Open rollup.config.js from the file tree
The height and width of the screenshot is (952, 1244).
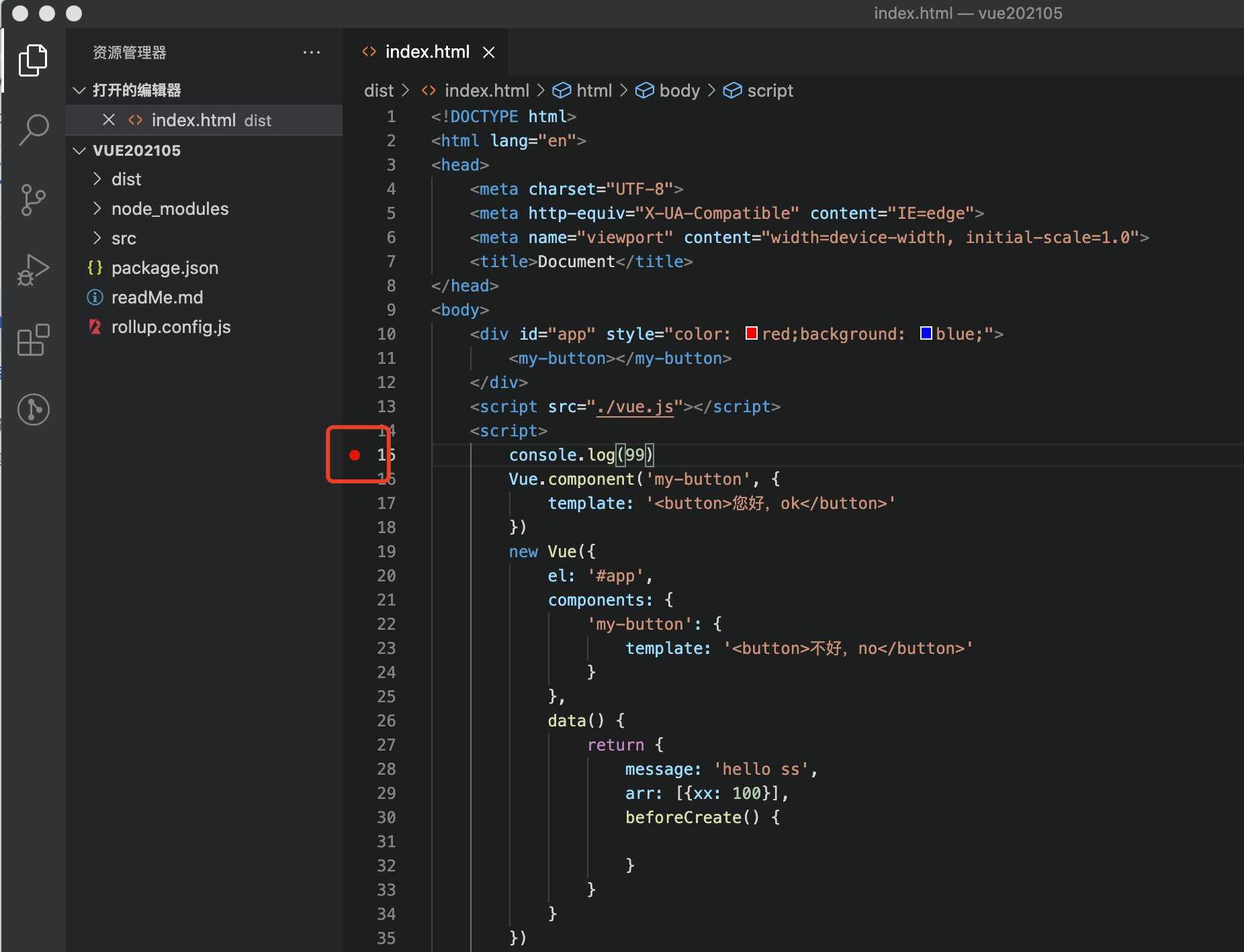click(x=171, y=327)
